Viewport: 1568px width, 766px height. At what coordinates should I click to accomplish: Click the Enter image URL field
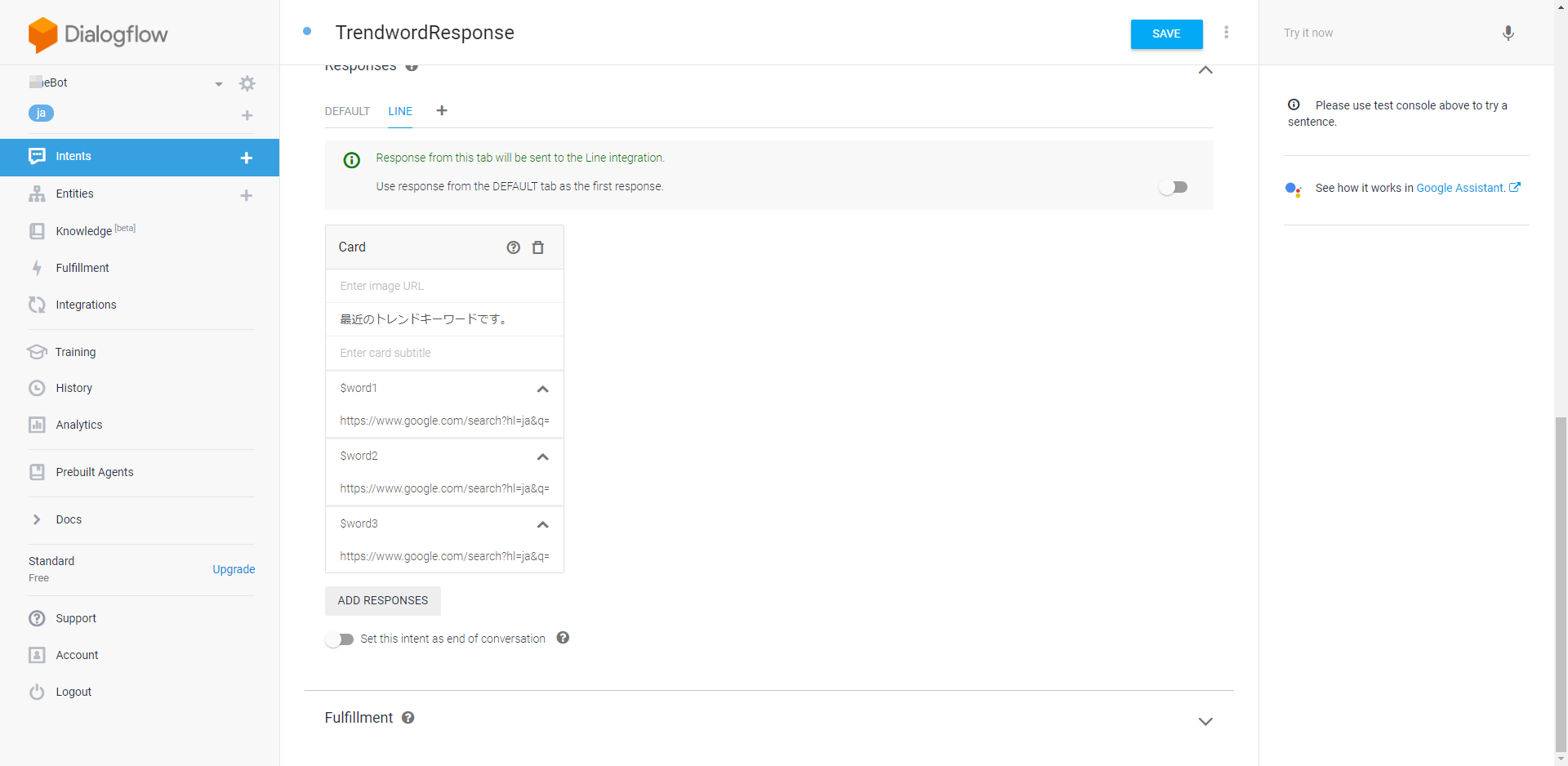pos(444,286)
